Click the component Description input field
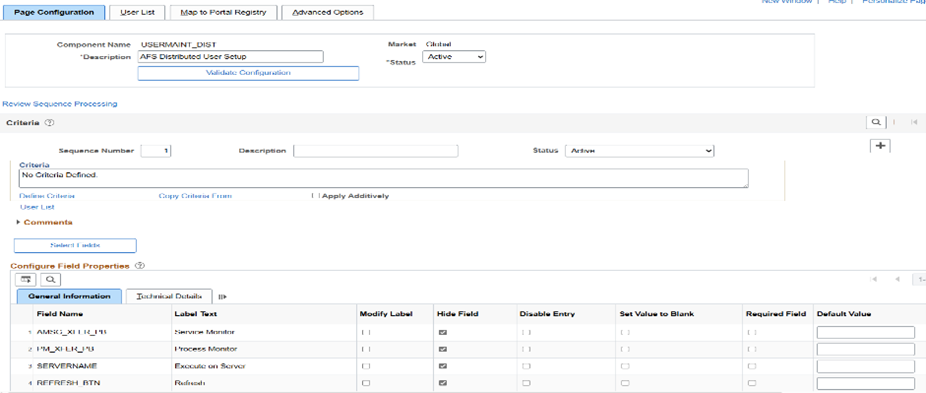The height and width of the screenshot is (393, 926). tap(230, 57)
